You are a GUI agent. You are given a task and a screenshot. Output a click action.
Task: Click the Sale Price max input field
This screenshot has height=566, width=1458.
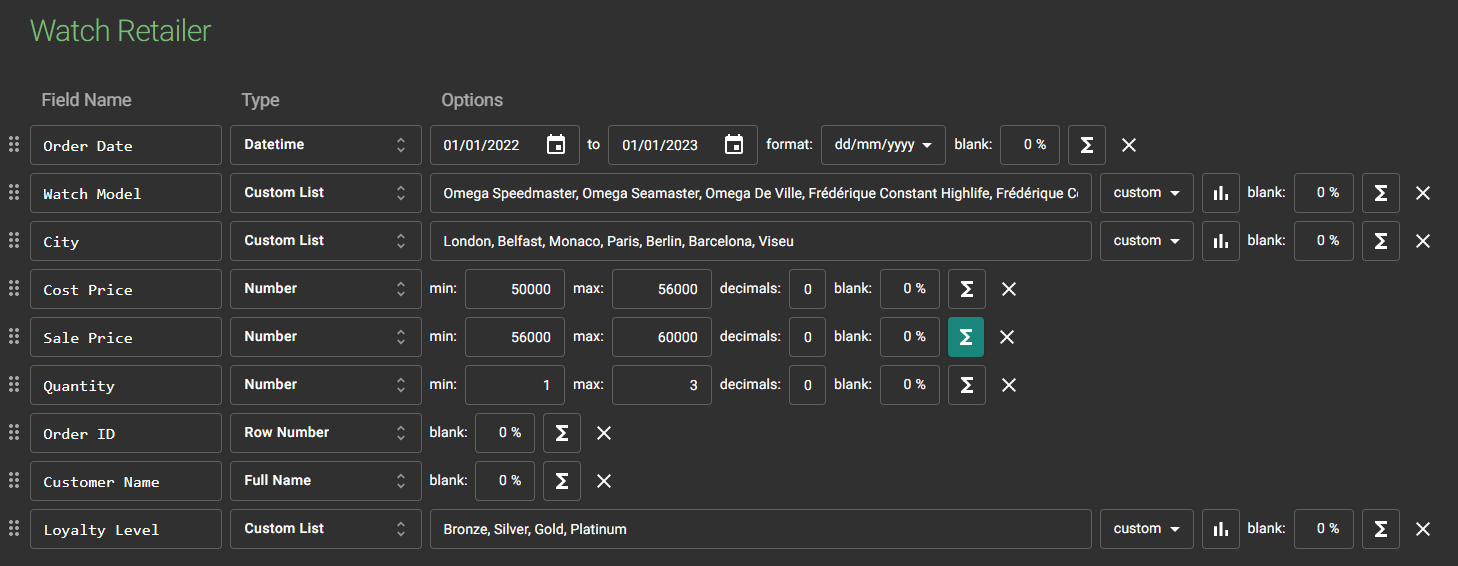click(661, 337)
